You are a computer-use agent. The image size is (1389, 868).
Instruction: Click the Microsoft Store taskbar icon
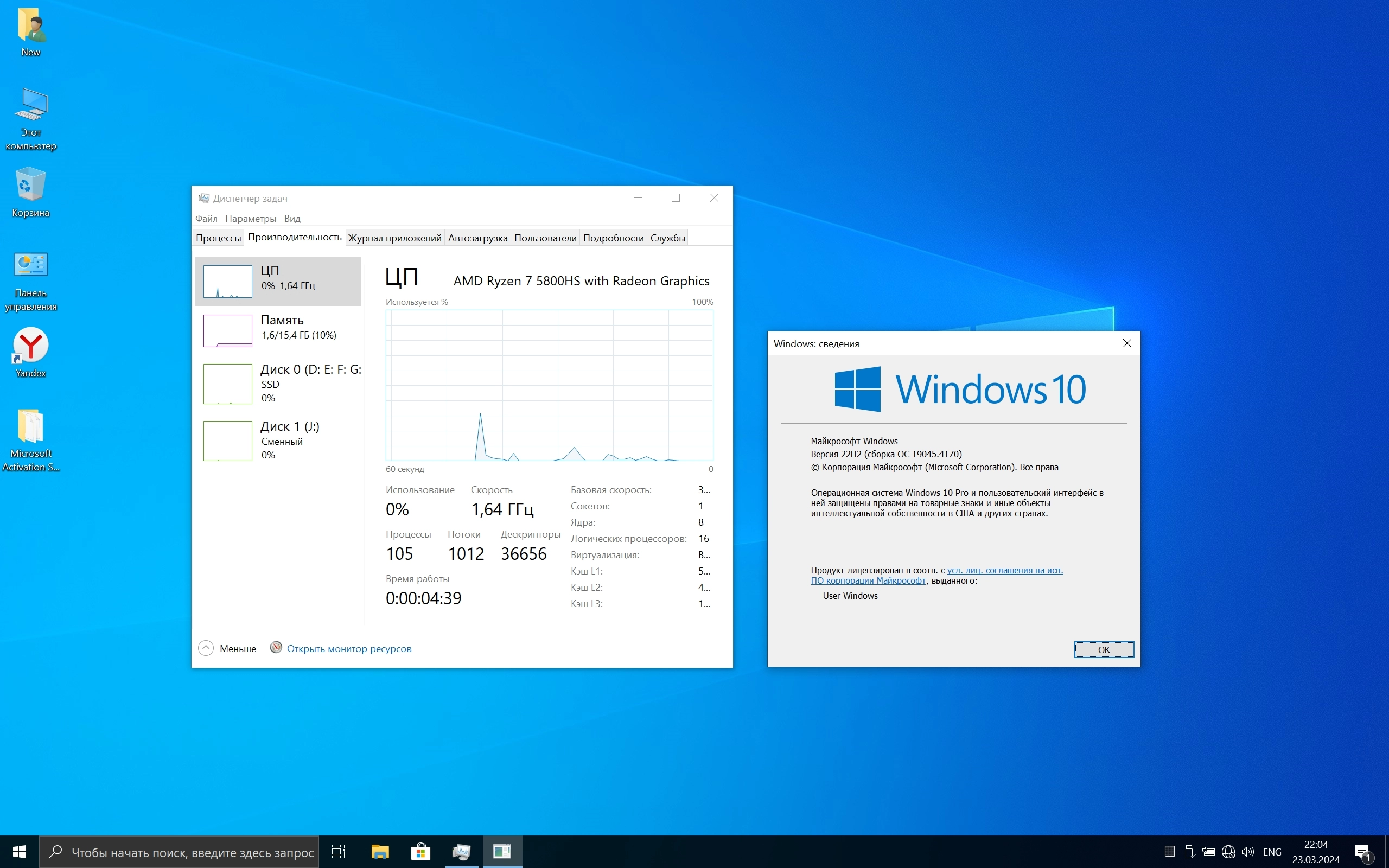(420, 852)
